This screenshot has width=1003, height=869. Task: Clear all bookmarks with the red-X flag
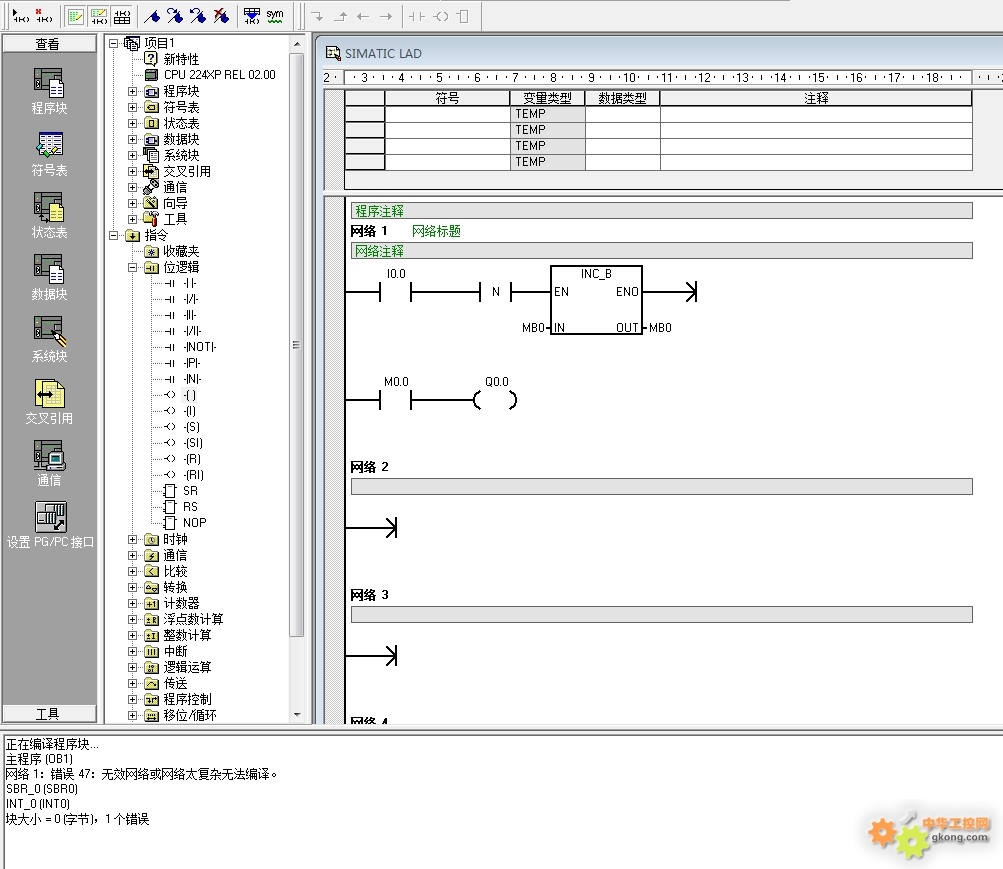pos(221,16)
